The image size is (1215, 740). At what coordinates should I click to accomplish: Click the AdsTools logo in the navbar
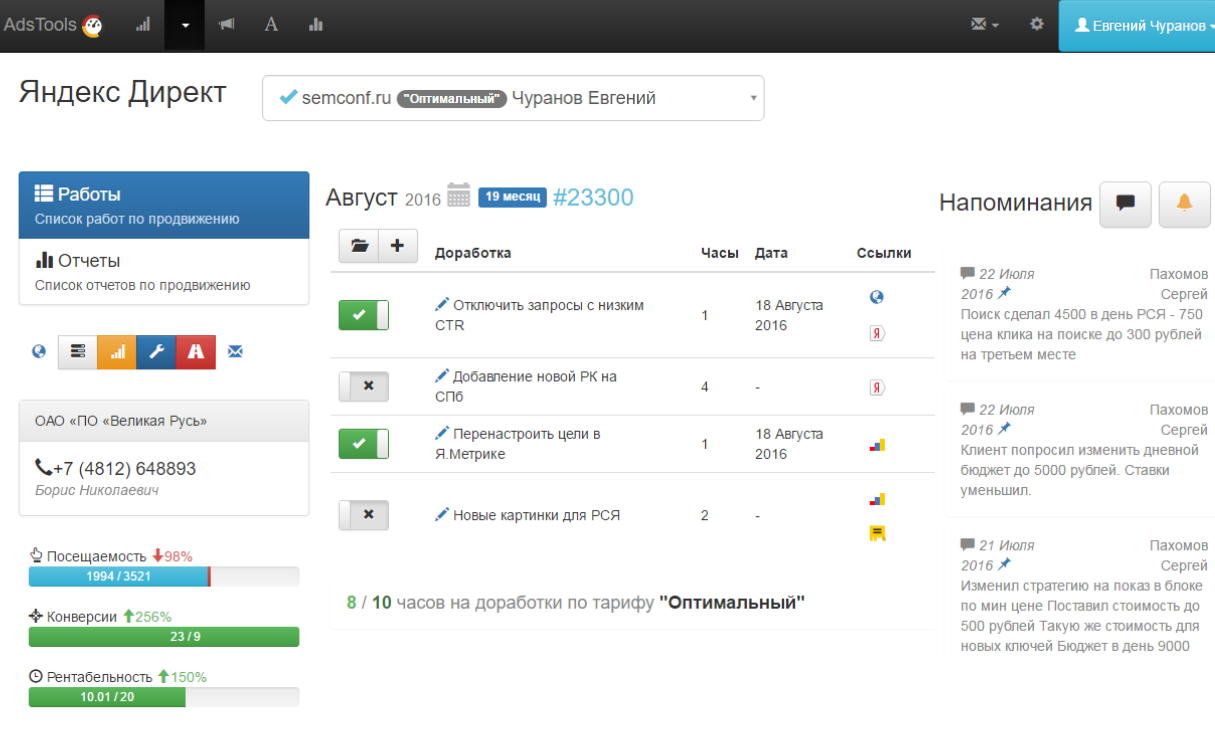52,25
